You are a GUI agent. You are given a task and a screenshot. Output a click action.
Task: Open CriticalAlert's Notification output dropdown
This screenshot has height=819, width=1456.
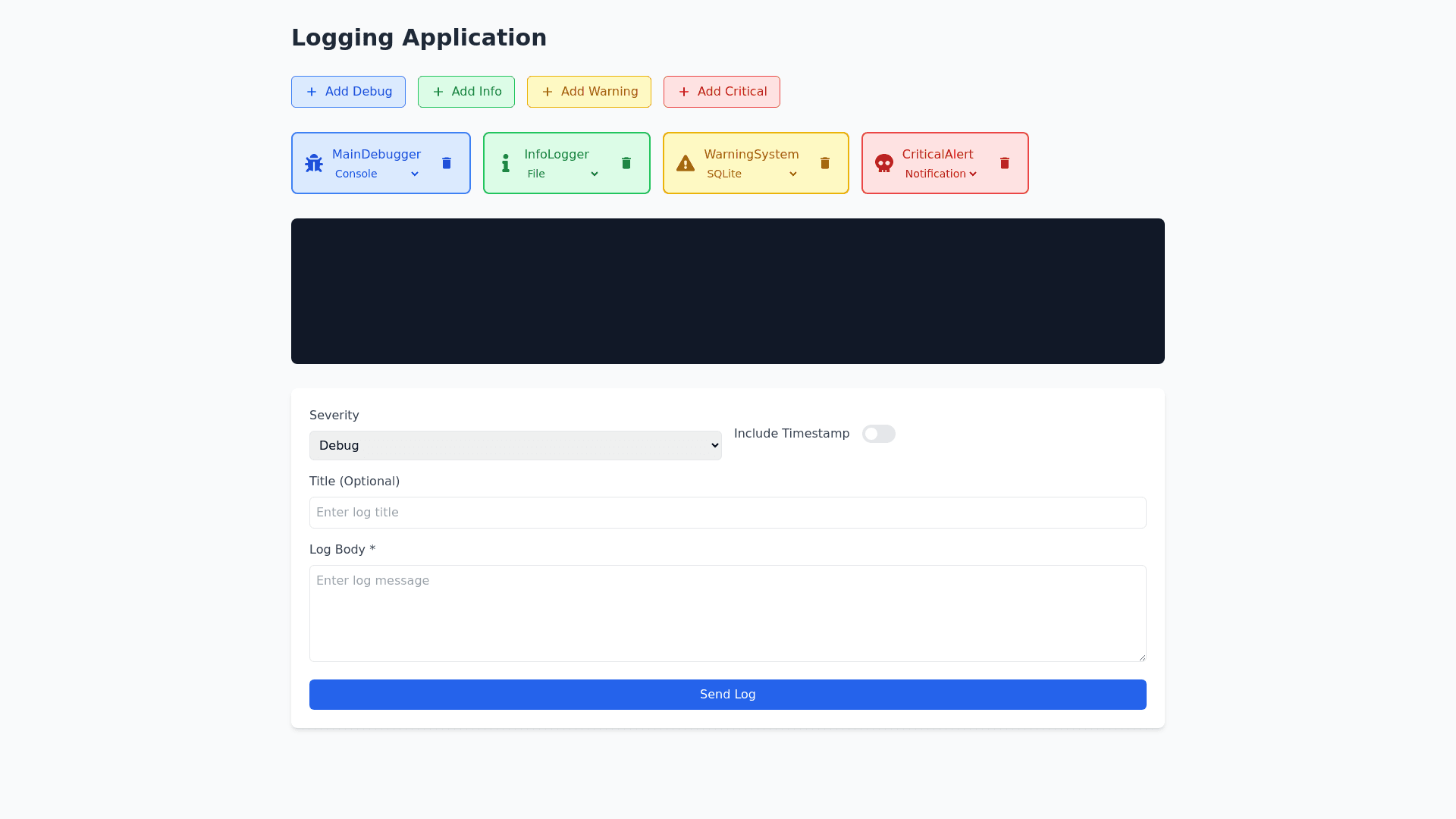click(x=940, y=174)
